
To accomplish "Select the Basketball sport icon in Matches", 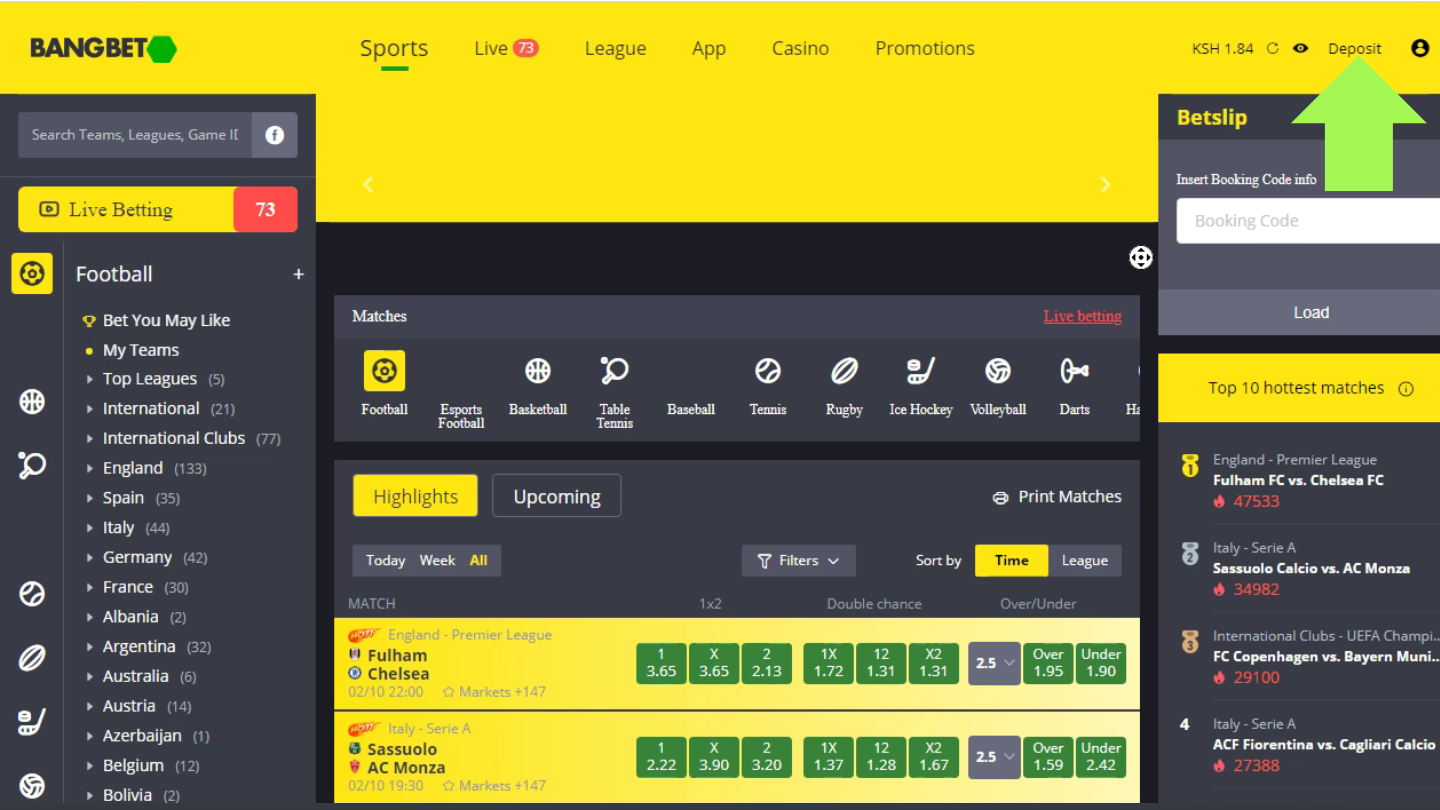I will point(537,372).
